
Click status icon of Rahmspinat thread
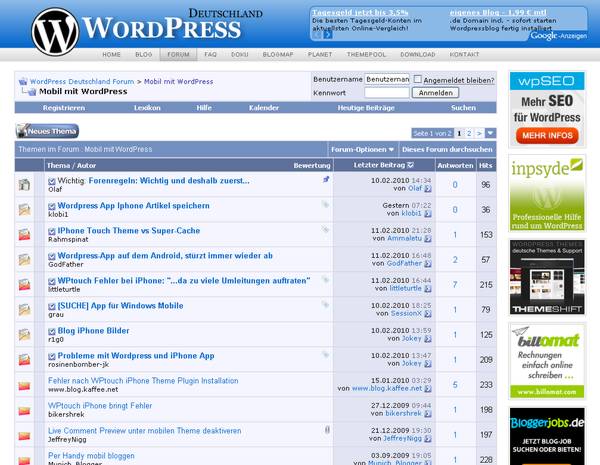24,234
